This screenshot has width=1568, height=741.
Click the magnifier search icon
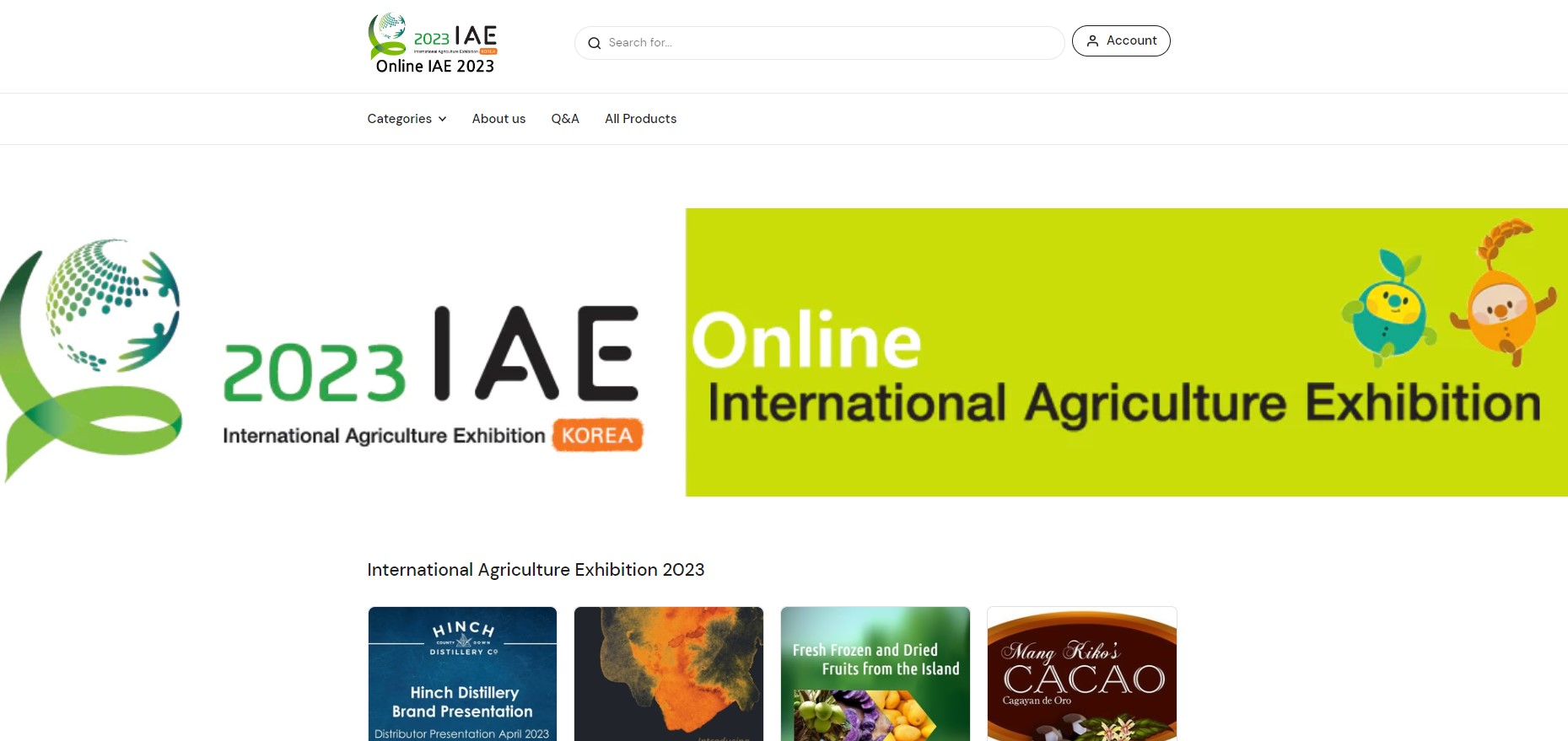(x=594, y=43)
